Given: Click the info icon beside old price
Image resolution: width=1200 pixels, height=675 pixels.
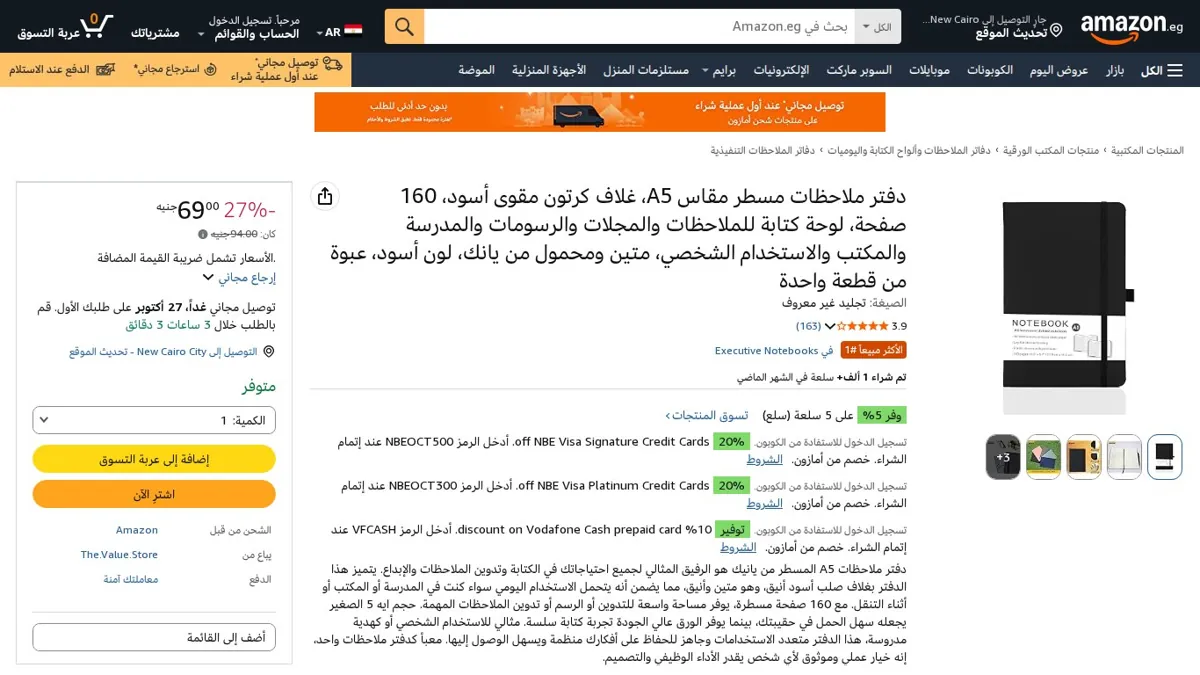Looking at the screenshot, I should [203, 234].
